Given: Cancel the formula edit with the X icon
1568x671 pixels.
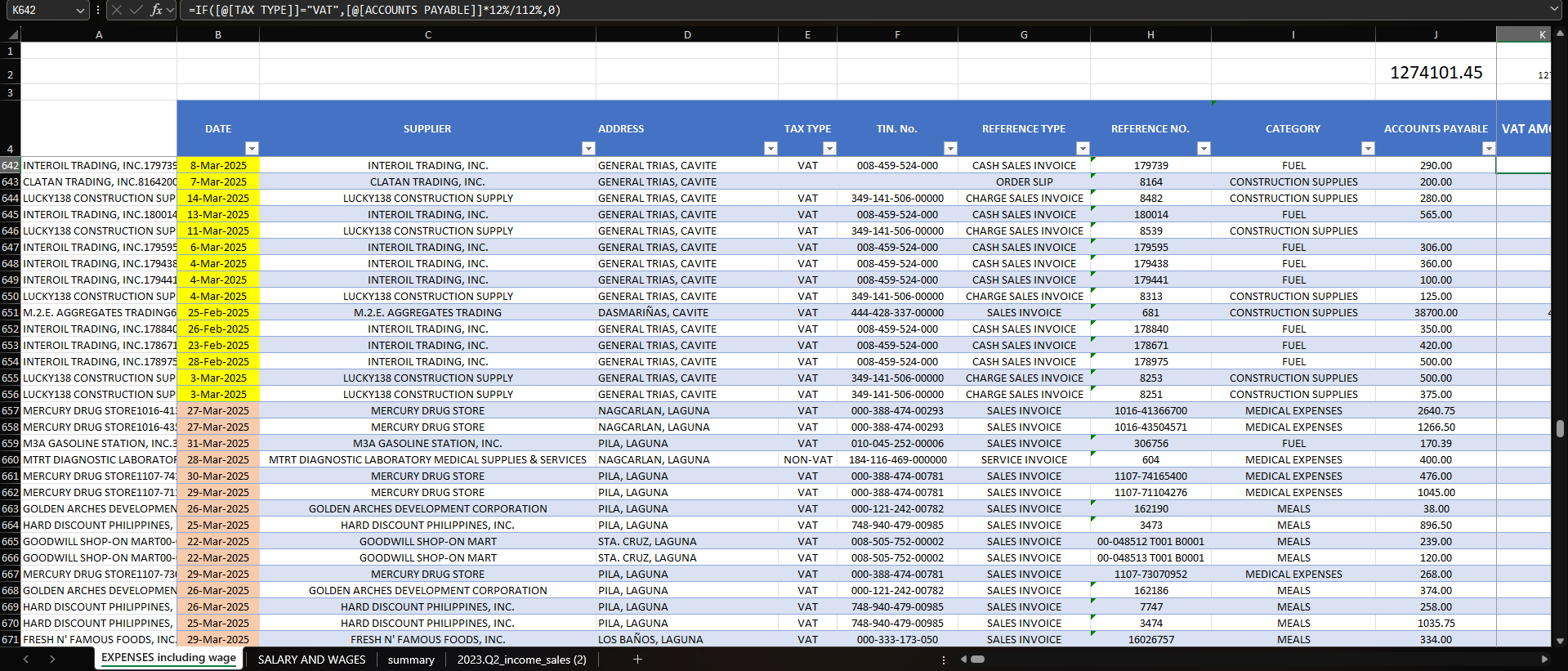Looking at the screenshot, I should click(117, 10).
